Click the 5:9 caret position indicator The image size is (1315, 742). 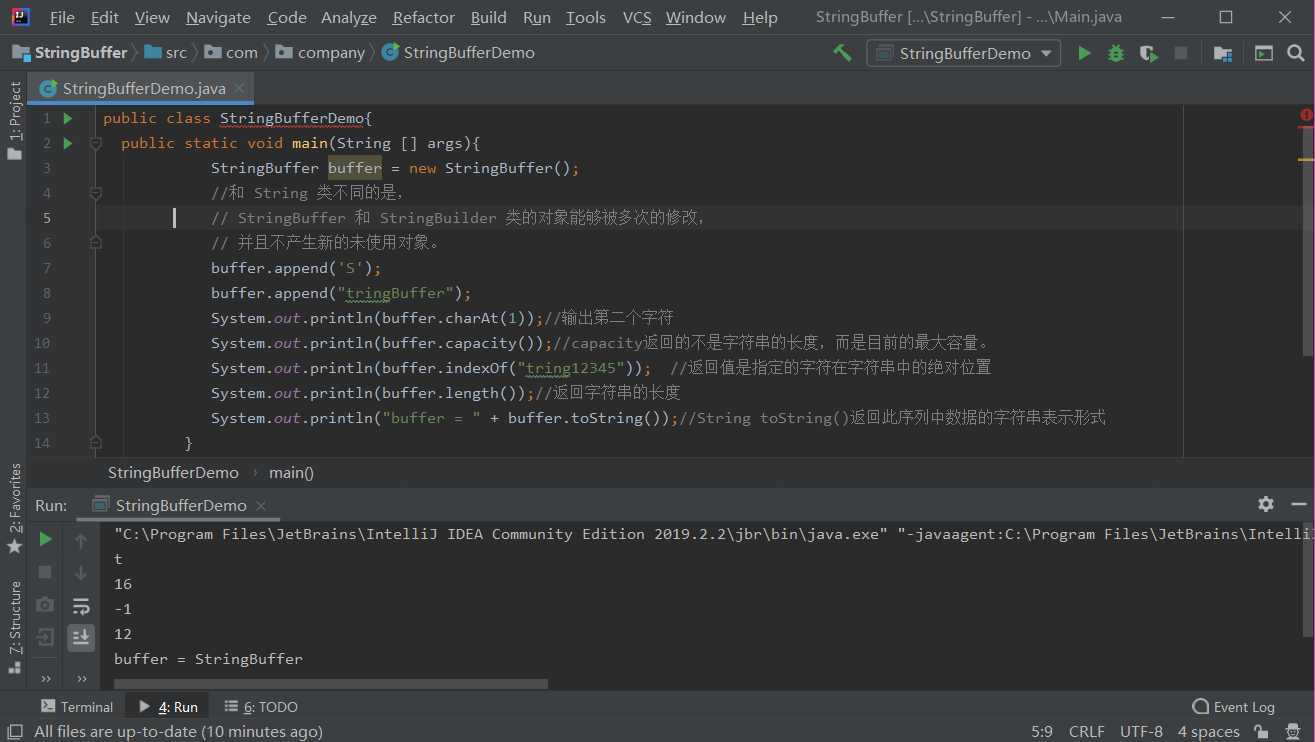click(1041, 732)
